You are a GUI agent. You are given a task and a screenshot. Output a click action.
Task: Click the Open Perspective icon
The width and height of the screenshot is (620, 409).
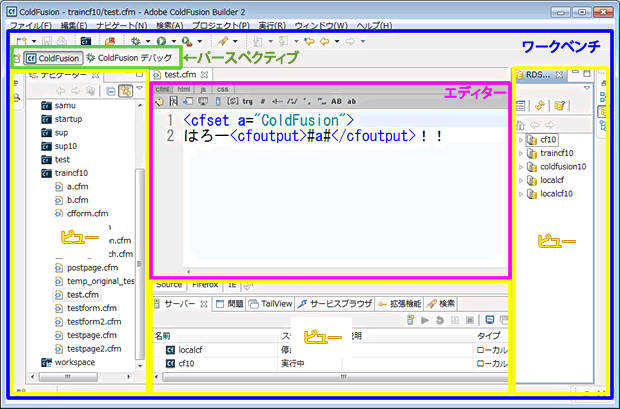click(x=17, y=58)
